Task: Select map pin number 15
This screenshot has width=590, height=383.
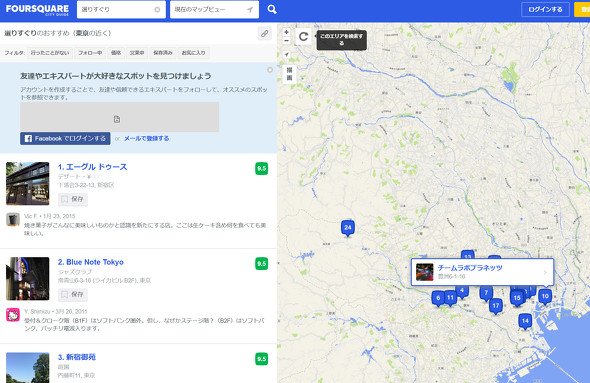Action: [517, 298]
